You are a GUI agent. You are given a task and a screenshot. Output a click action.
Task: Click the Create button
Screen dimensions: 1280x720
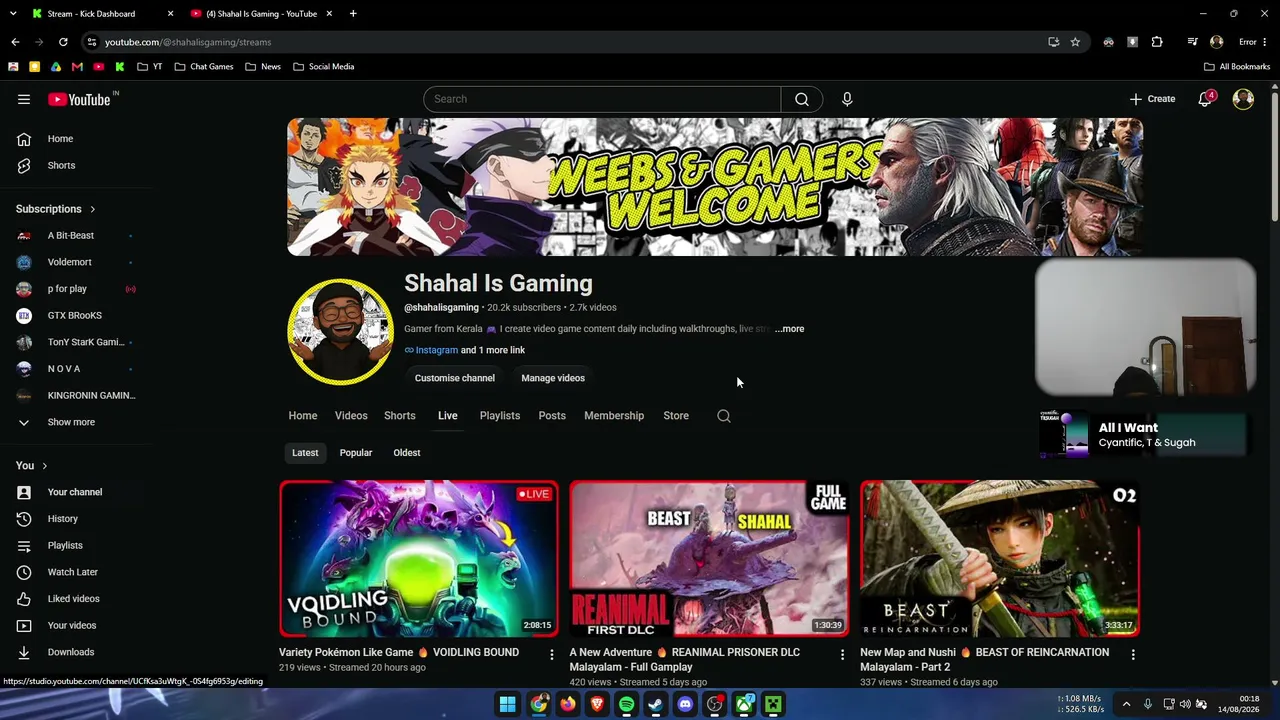[x=1152, y=99]
